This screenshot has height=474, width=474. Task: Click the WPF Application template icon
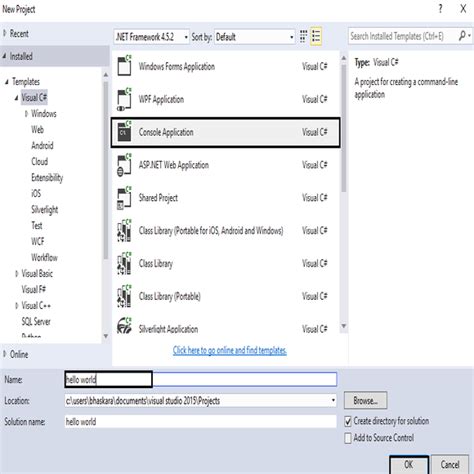click(x=124, y=99)
